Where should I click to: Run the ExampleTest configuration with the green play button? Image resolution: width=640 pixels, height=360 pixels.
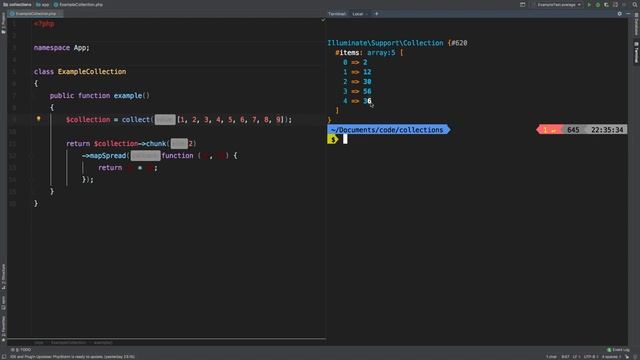[x=589, y=5]
